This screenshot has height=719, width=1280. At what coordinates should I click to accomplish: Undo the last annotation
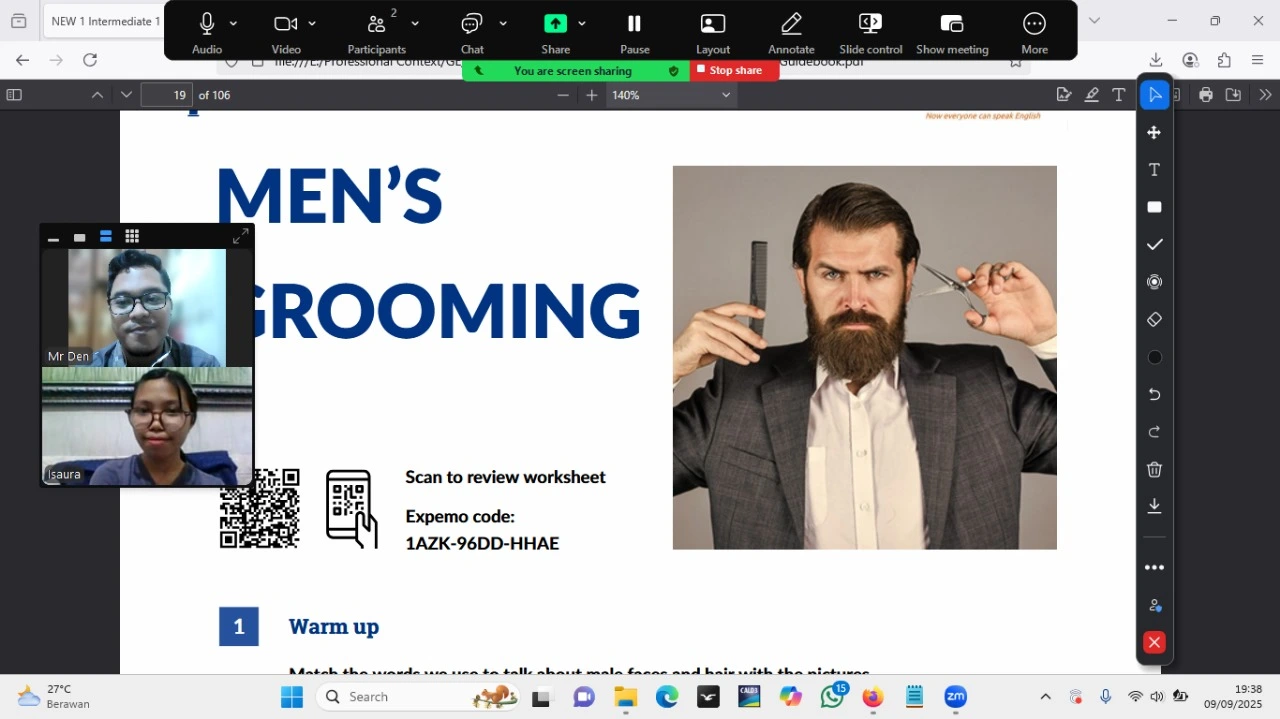pyautogui.click(x=1154, y=395)
